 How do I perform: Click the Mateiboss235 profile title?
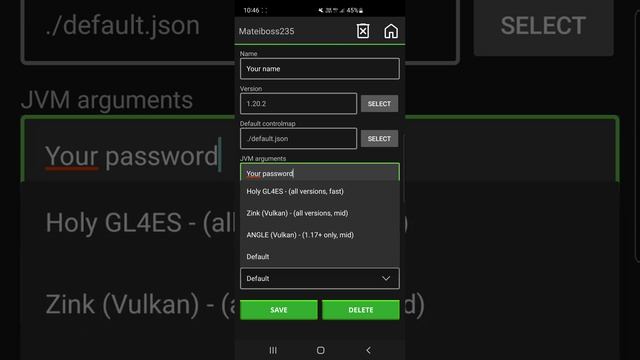(266, 31)
